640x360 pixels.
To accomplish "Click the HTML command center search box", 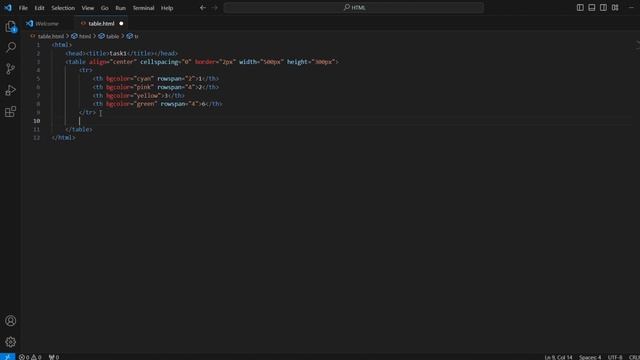I will coord(353,7).
